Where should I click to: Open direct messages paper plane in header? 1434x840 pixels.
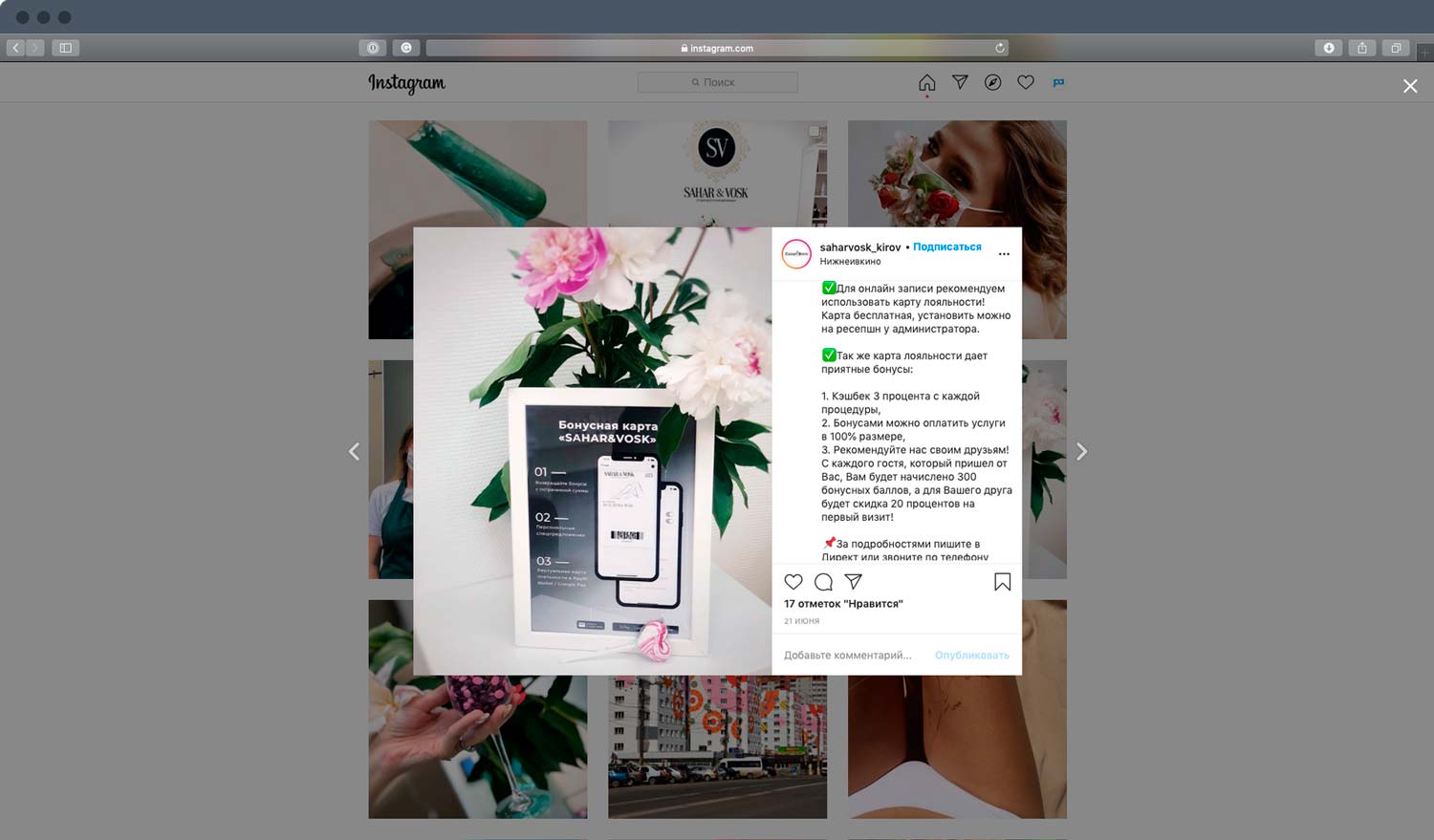960,82
